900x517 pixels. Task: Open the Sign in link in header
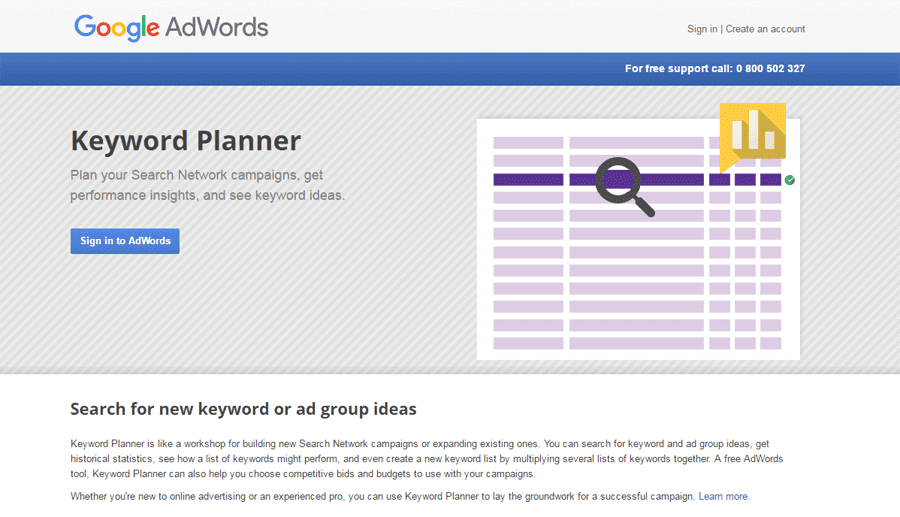pos(702,29)
